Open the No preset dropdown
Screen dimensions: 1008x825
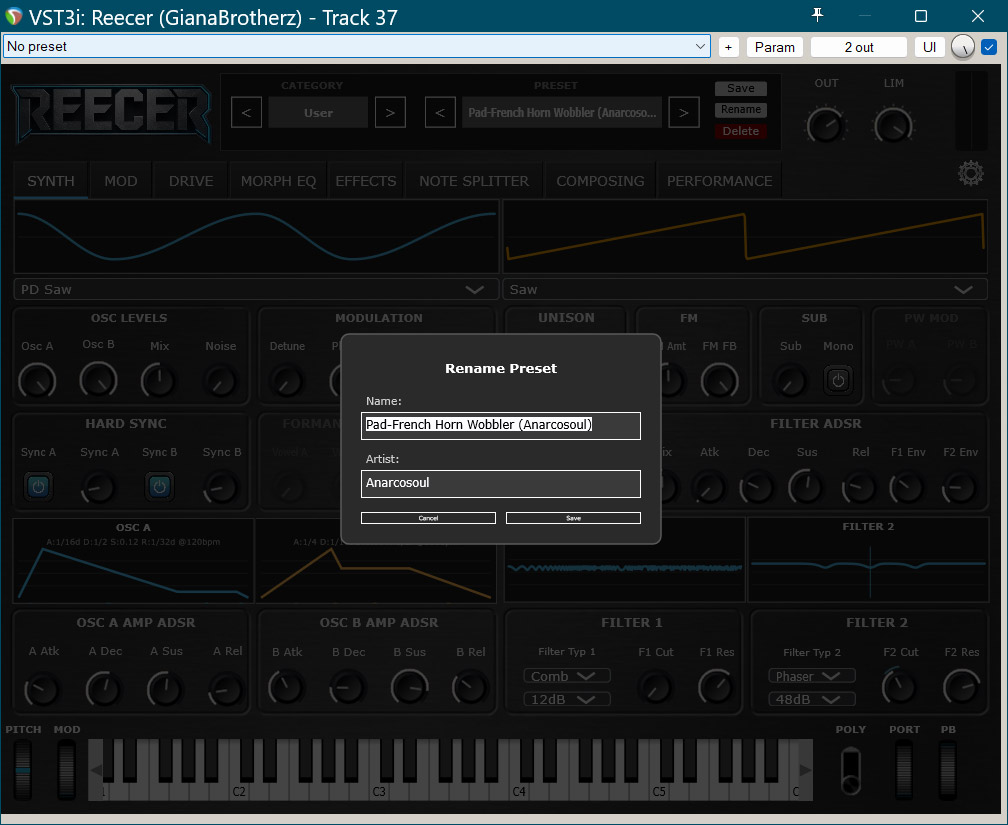tap(357, 47)
